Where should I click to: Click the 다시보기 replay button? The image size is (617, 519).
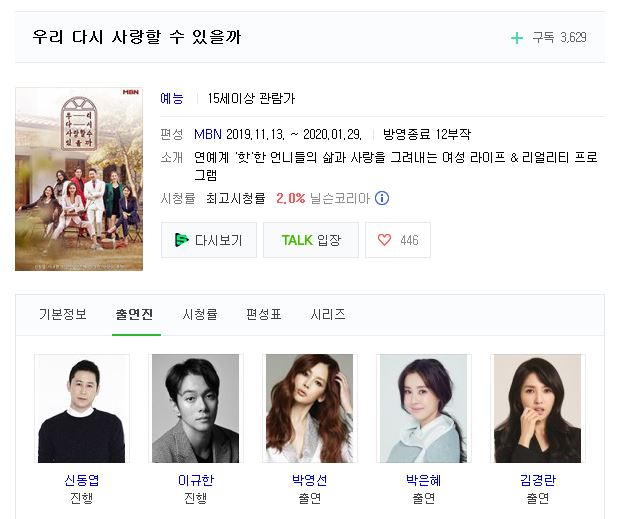click(x=209, y=240)
